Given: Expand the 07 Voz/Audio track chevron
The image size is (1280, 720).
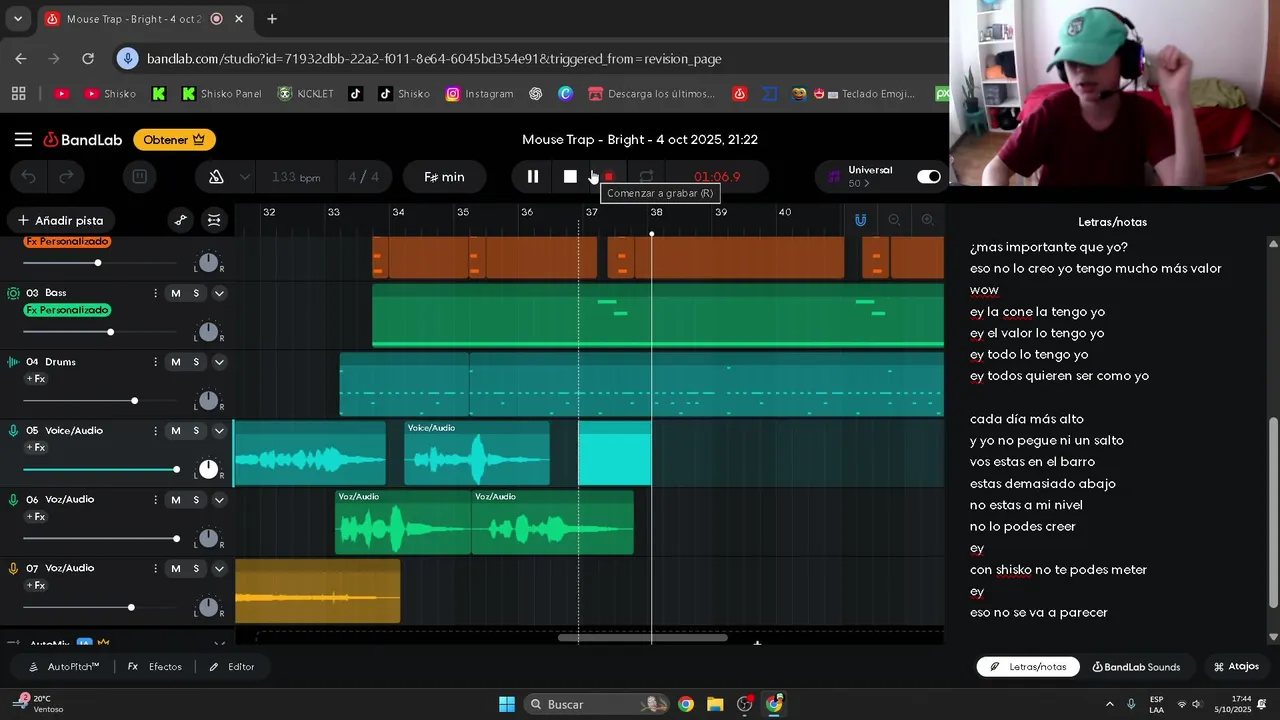Looking at the screenshot, I should click(219, 569).
